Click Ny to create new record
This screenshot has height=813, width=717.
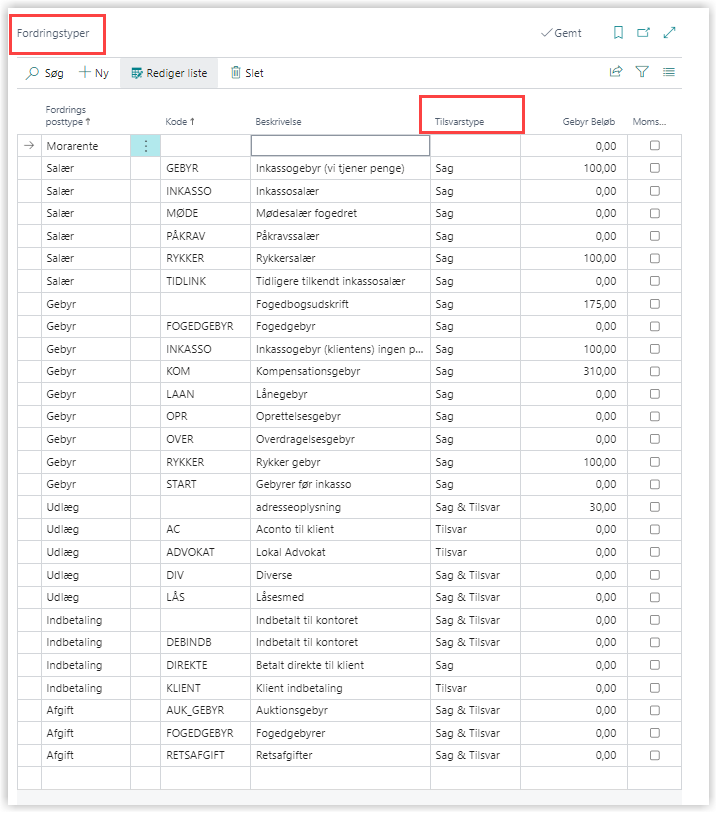94,73
